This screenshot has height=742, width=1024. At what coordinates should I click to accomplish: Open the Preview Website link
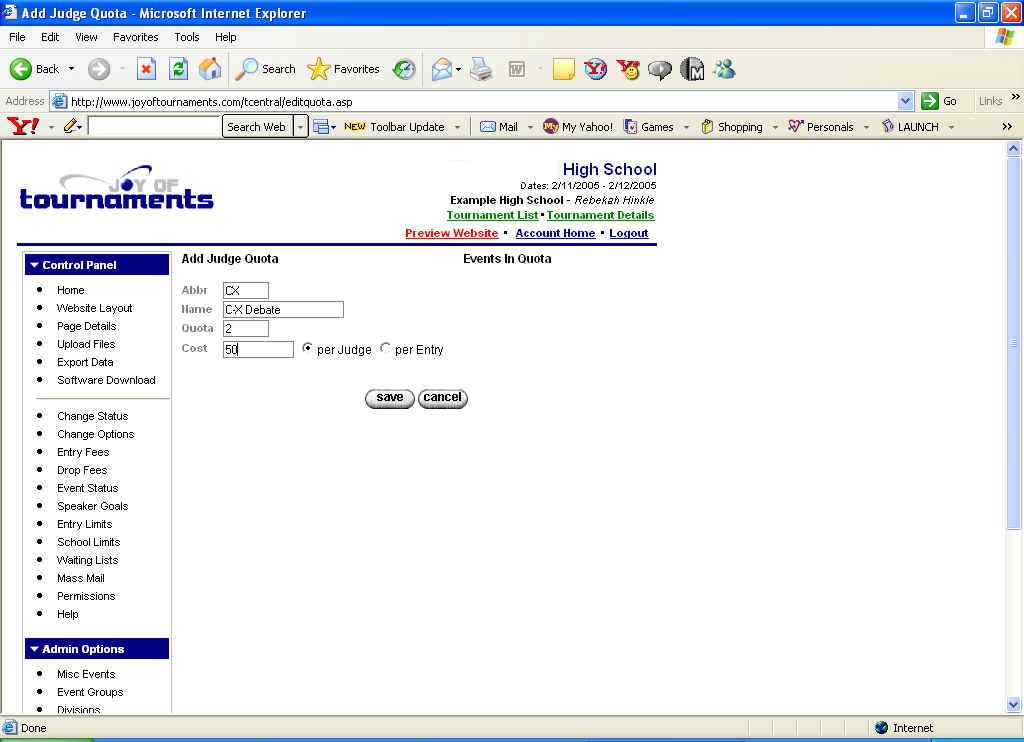coord(451,233)
